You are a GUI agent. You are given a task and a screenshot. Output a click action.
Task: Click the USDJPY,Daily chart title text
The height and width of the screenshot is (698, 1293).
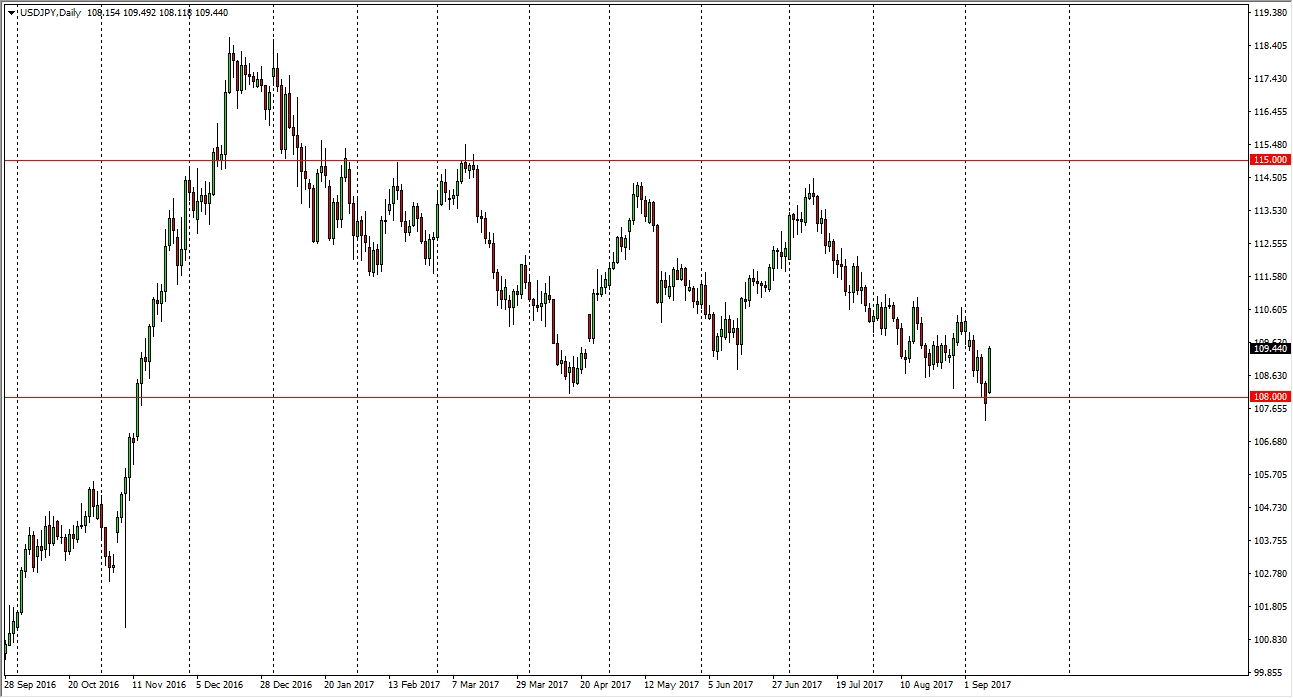[50, 13]
